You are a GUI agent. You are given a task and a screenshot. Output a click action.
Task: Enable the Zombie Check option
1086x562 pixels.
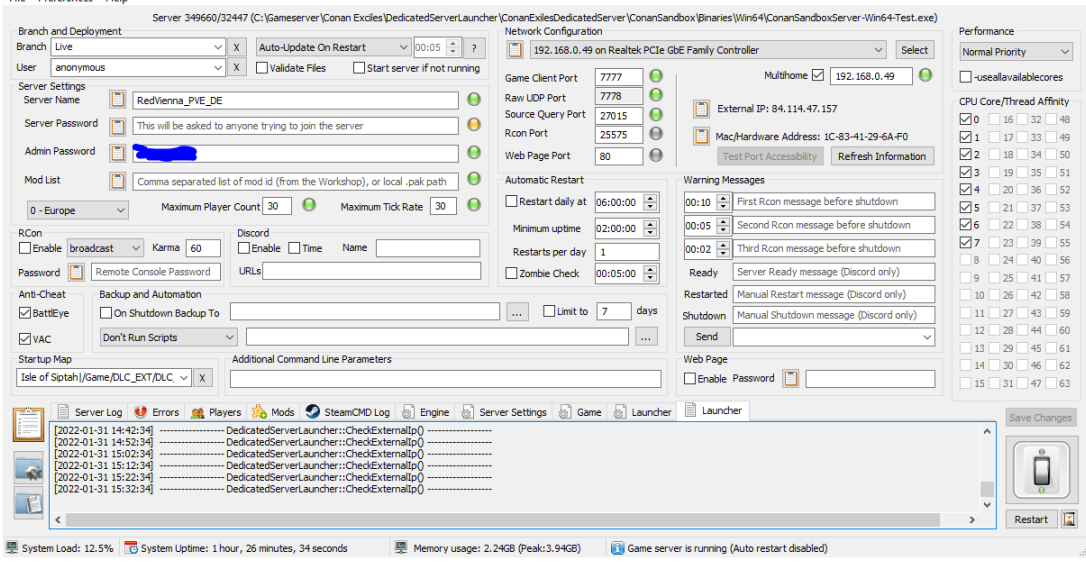point(512,274)
